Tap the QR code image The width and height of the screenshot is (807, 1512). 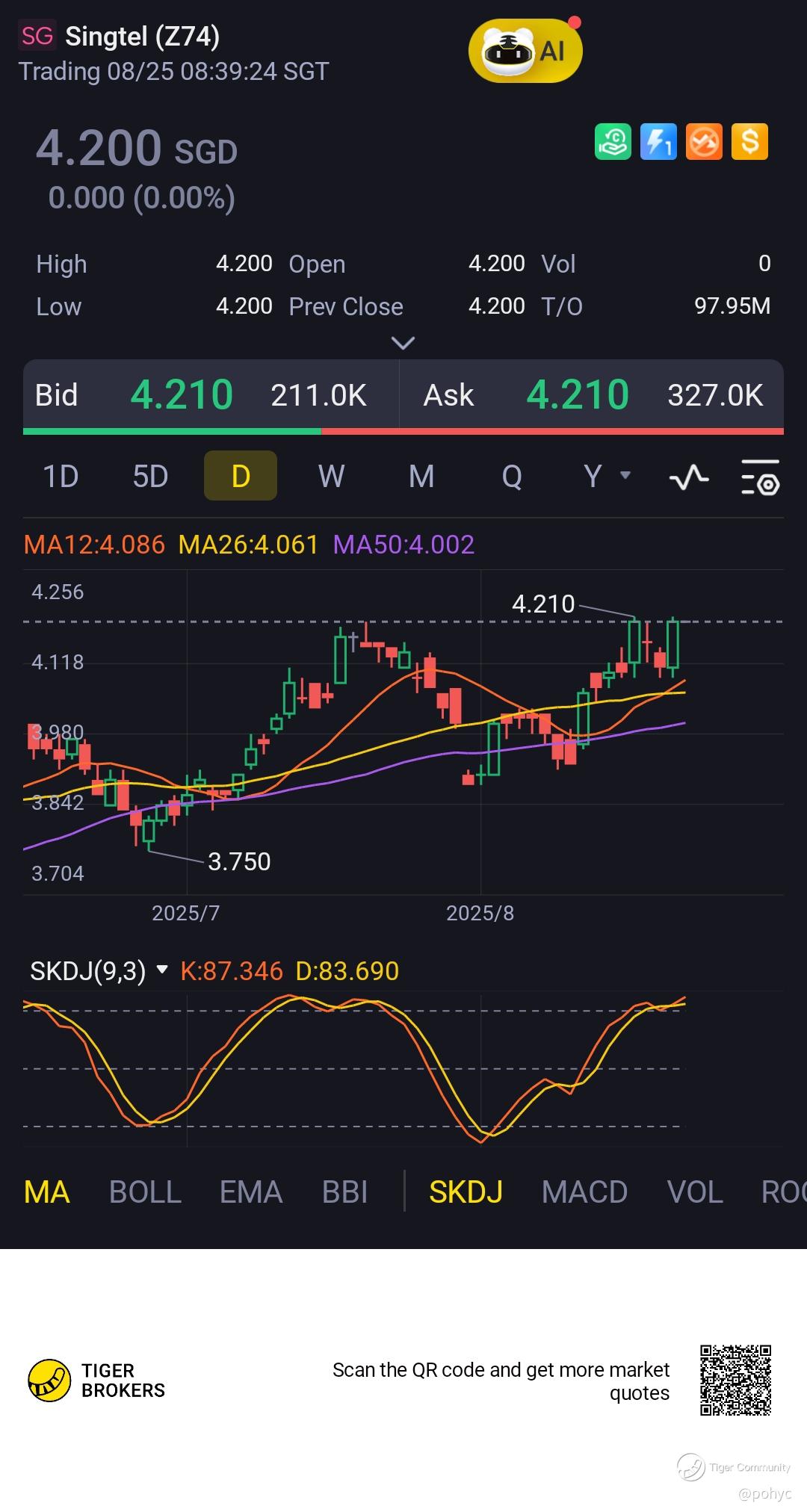735,1380
